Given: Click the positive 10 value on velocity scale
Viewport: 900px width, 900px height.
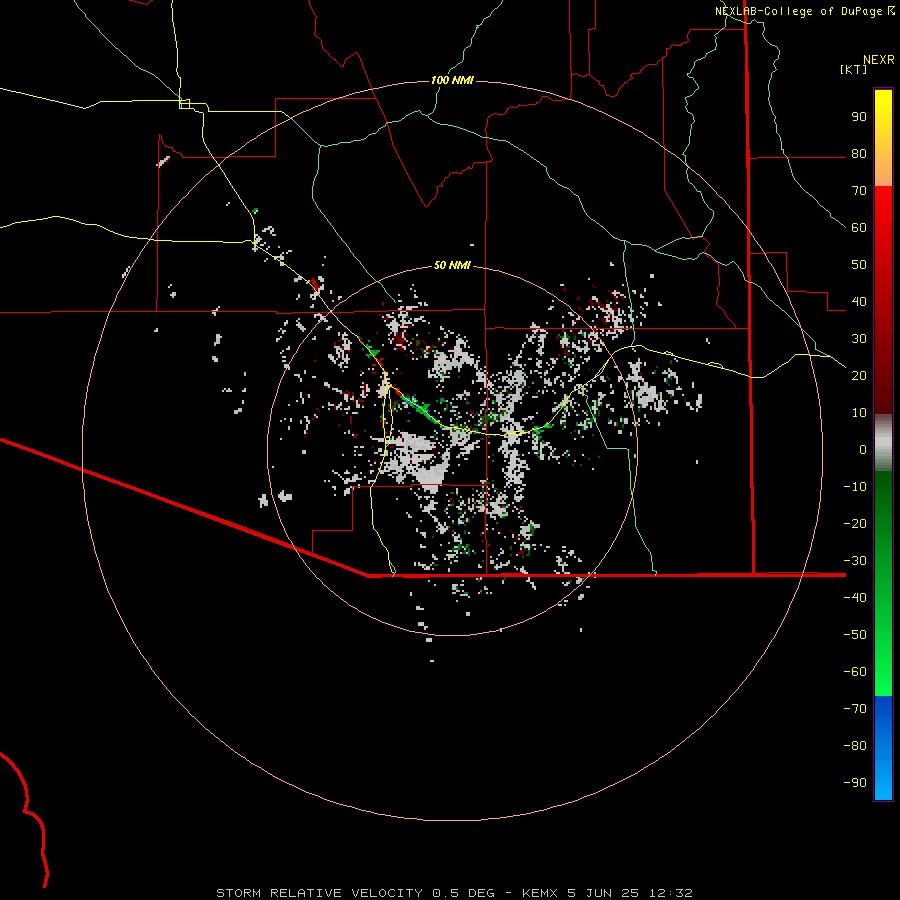Looking at the screenshot, I should click(x=859, y=413).
